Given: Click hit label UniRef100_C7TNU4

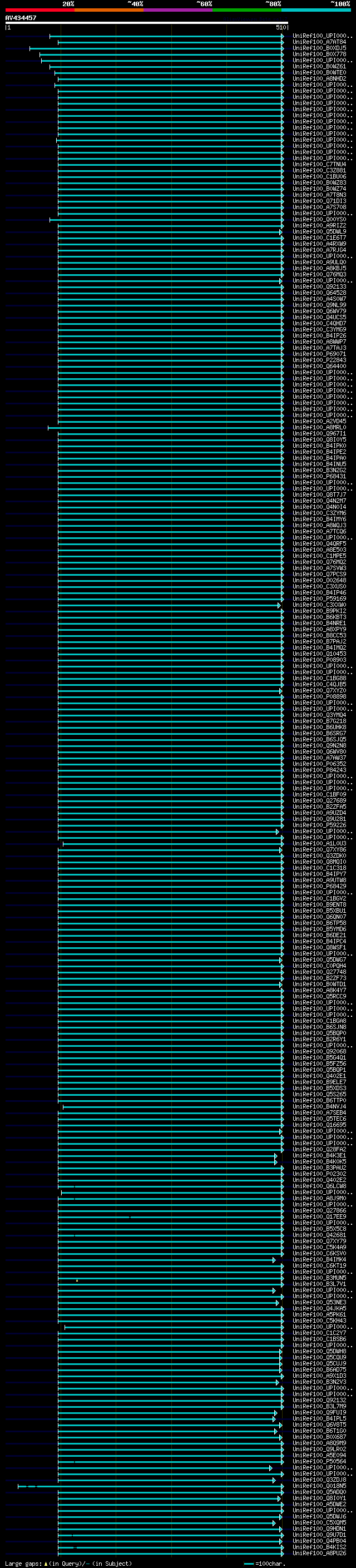Looking at the screenshot, I should (319, 164).
